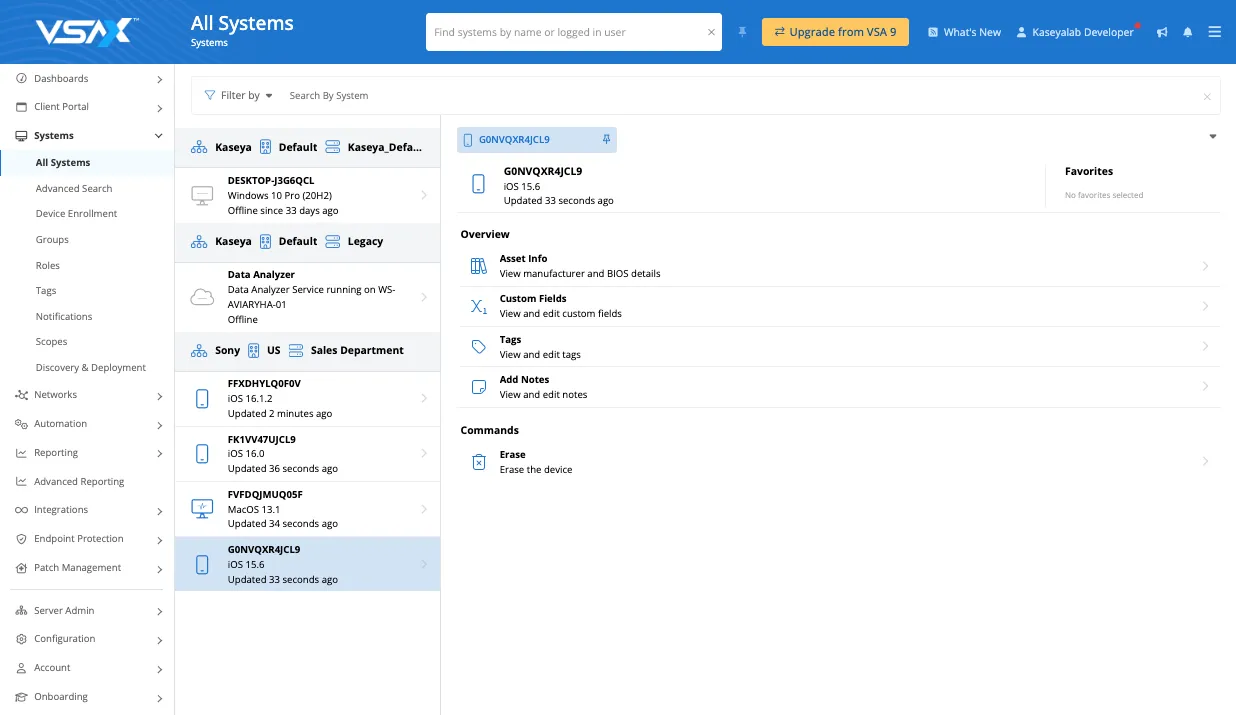Select Advanced Search menu item
This screenshot has height=715, width=1236.
click(x=74, y=188)
